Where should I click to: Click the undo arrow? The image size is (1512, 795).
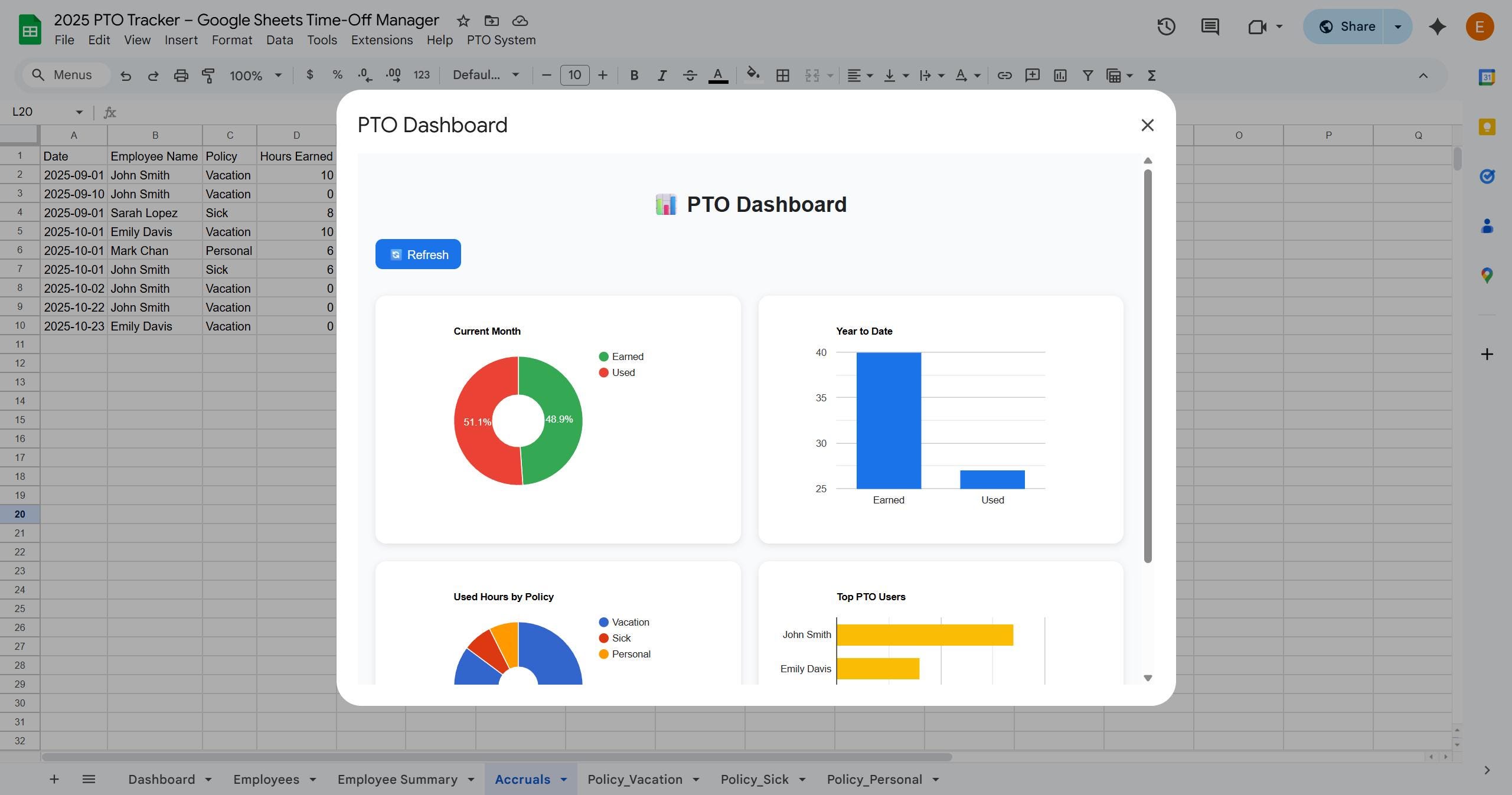point(125,76)
